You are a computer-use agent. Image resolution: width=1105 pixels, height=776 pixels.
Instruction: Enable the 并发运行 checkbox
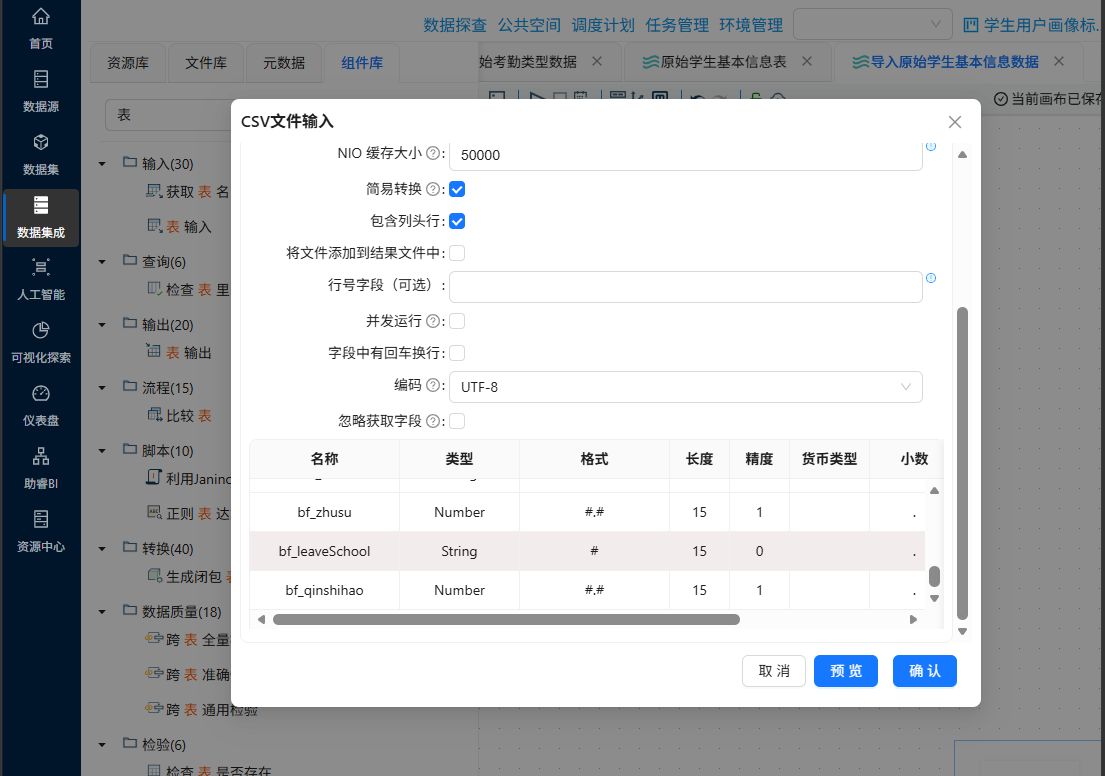[457, 321]
